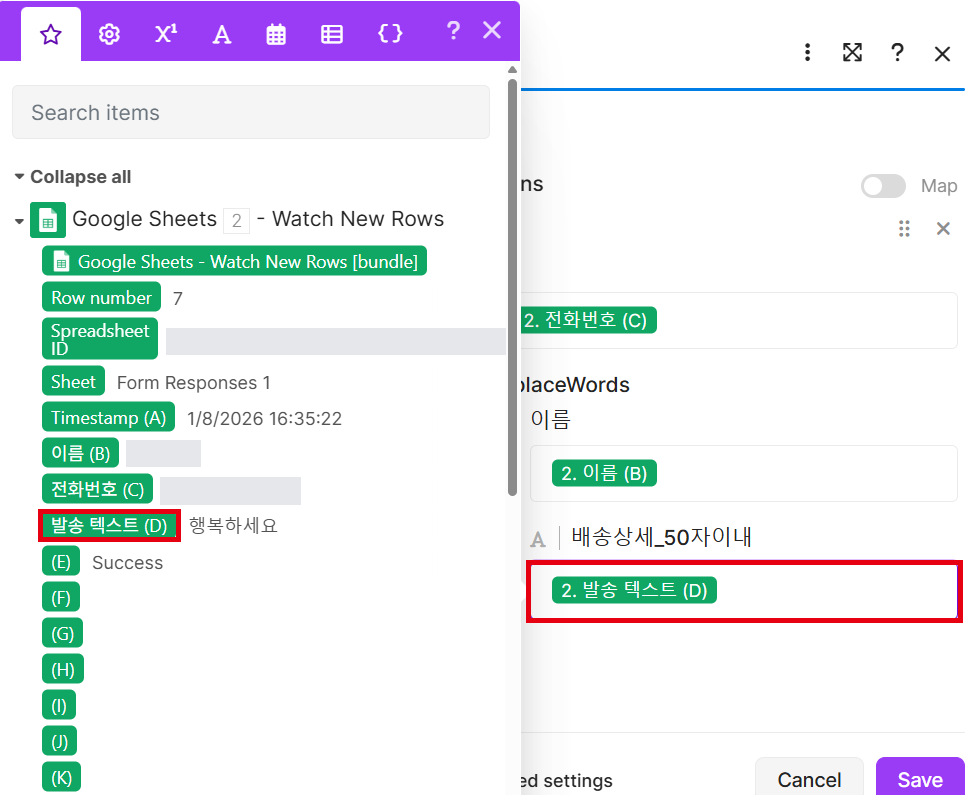Toggle the Map switch
The height and width of the screenshot is (795, 978).
(883, 186)
